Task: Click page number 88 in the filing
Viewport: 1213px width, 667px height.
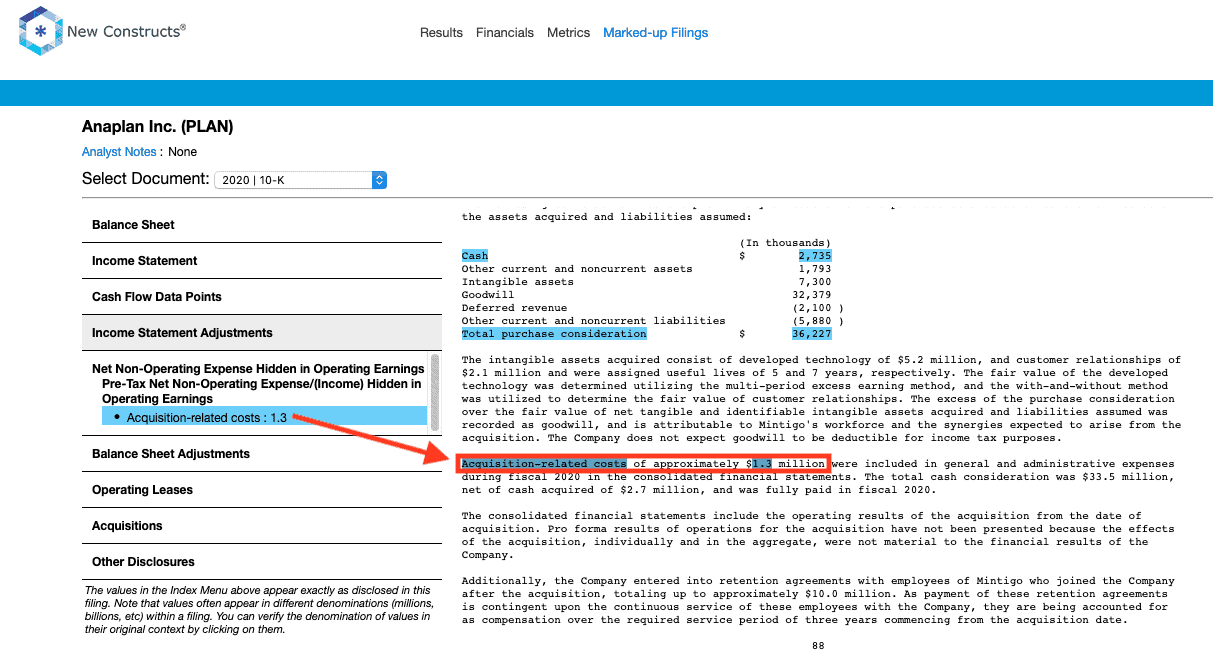Action: point(818,646)
